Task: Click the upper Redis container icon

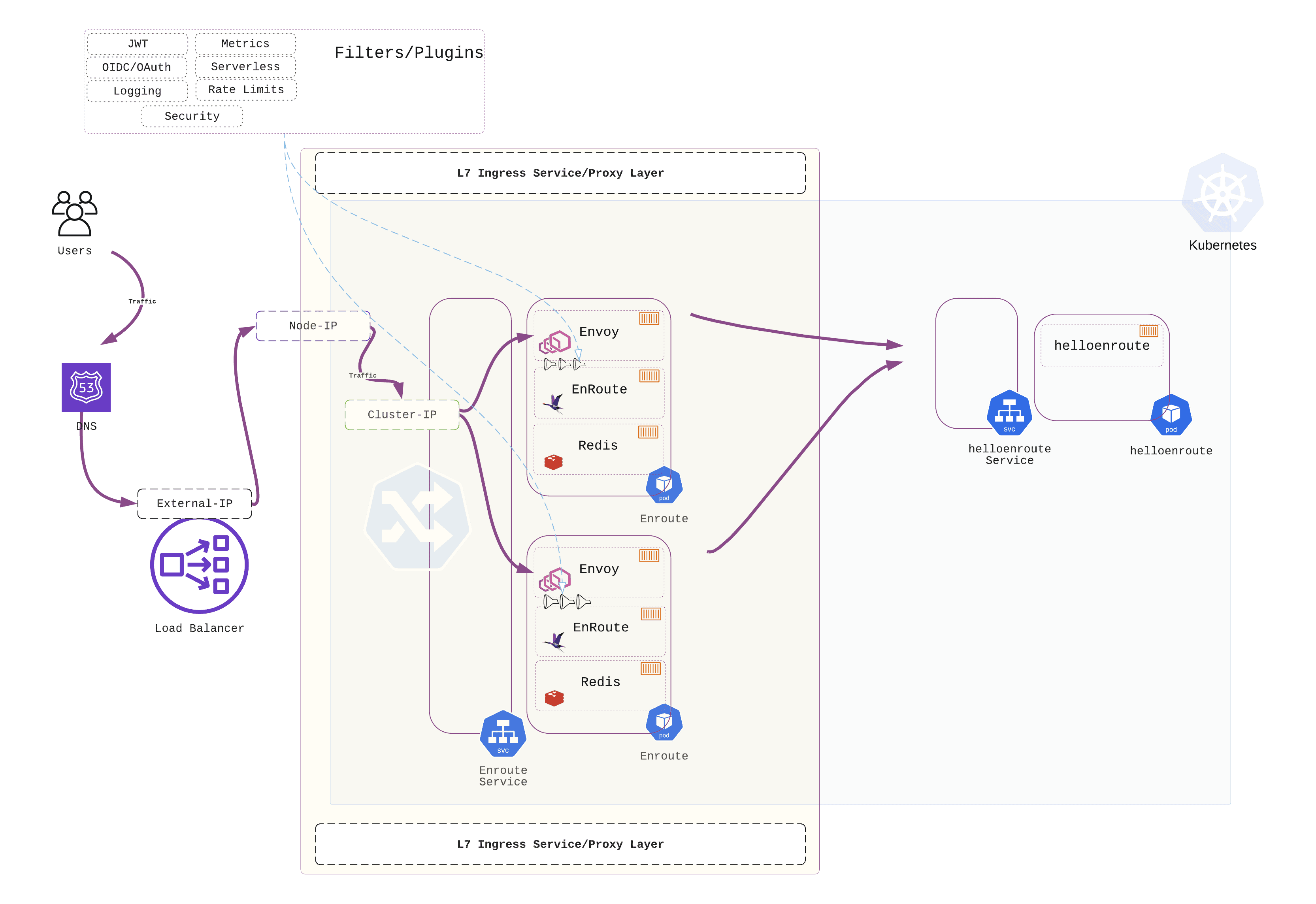Action: click(x=648, y=432)
